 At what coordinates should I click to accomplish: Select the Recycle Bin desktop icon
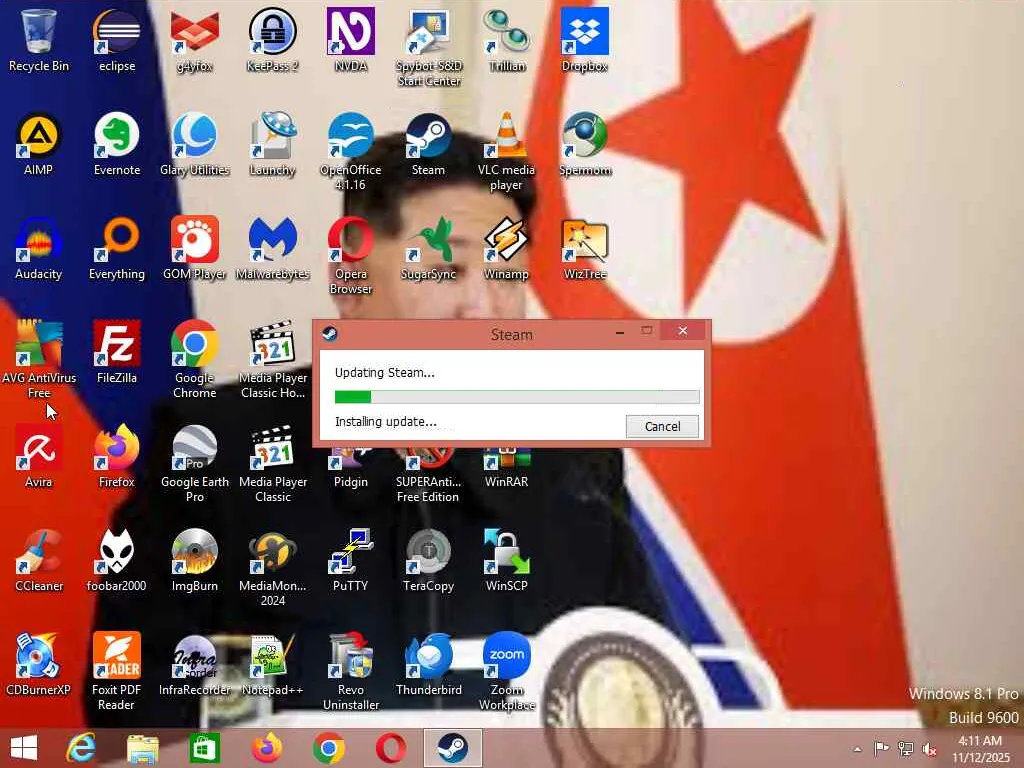click(x=39, y=39)
